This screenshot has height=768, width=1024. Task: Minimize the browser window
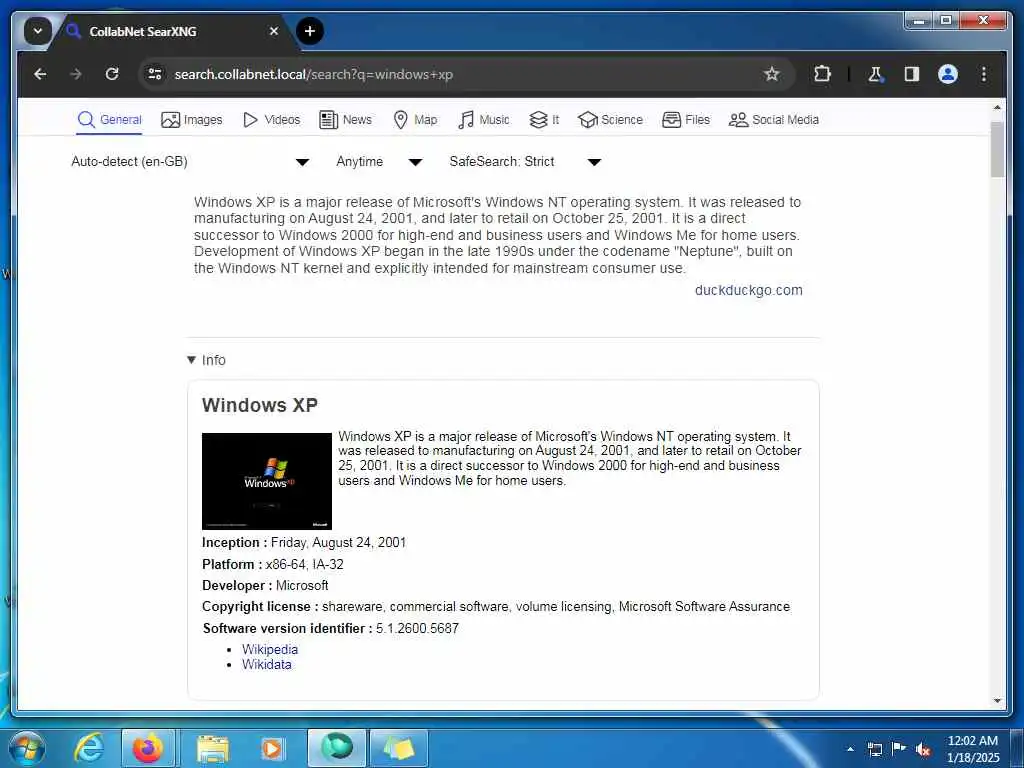(x=919, y=21)
